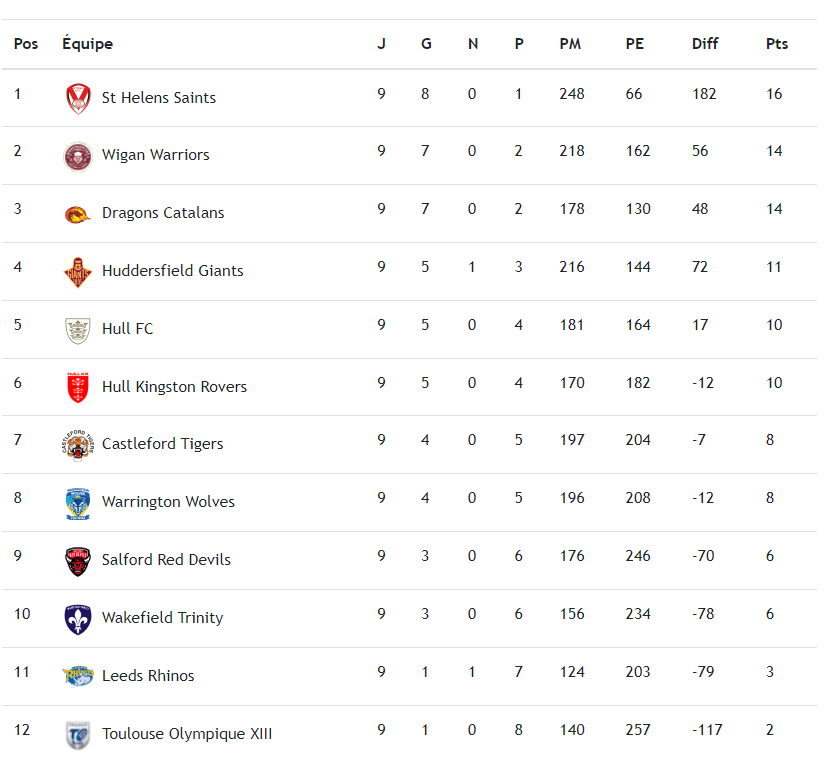Click the Pos column header
Screen dimensions: 829x764
(x=26, y=44)
